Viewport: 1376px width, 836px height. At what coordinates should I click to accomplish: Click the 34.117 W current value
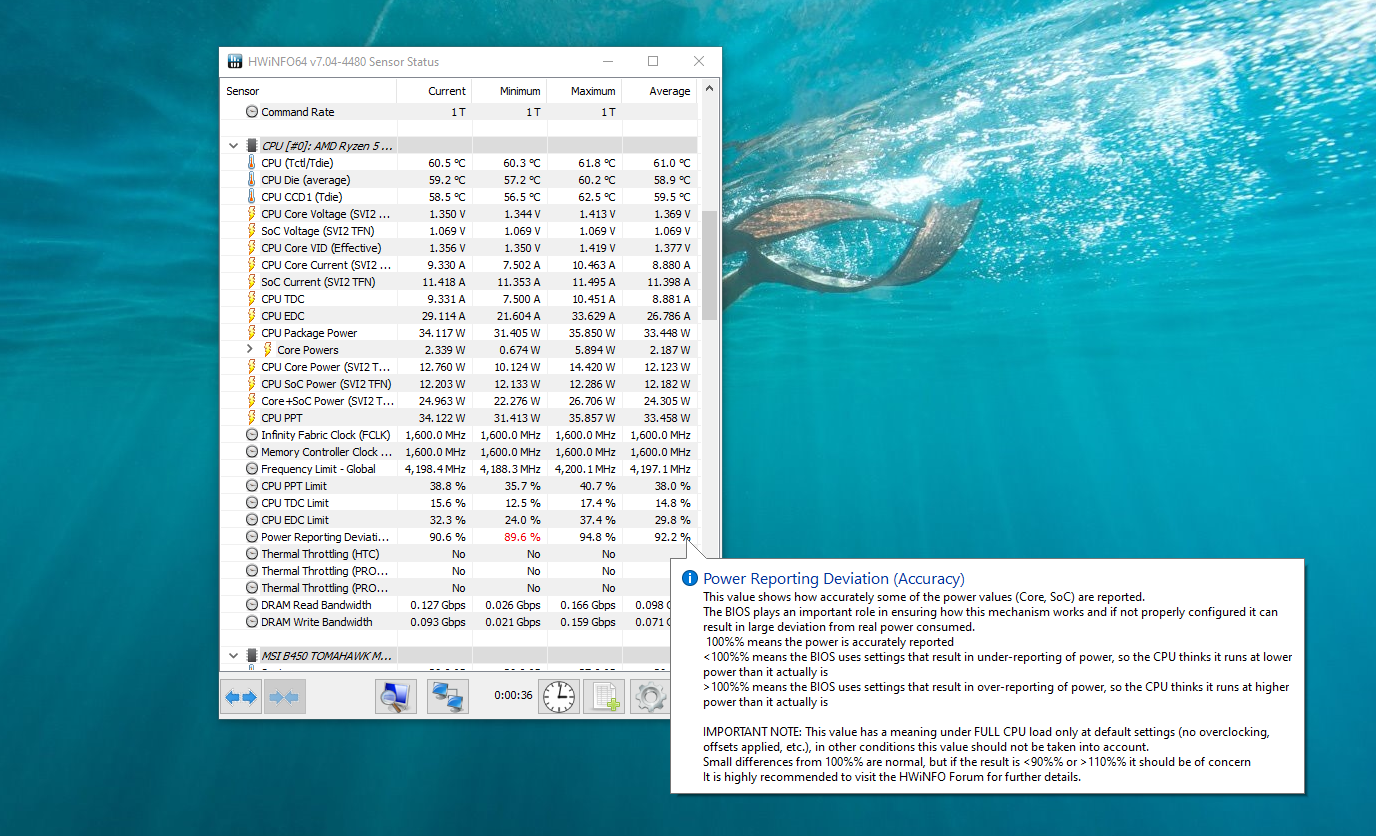[441, 333]
